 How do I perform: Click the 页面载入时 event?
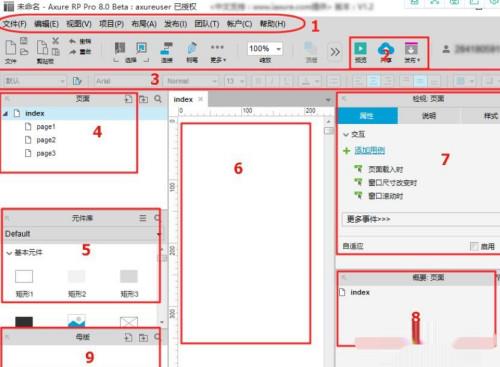coord(386,169)
